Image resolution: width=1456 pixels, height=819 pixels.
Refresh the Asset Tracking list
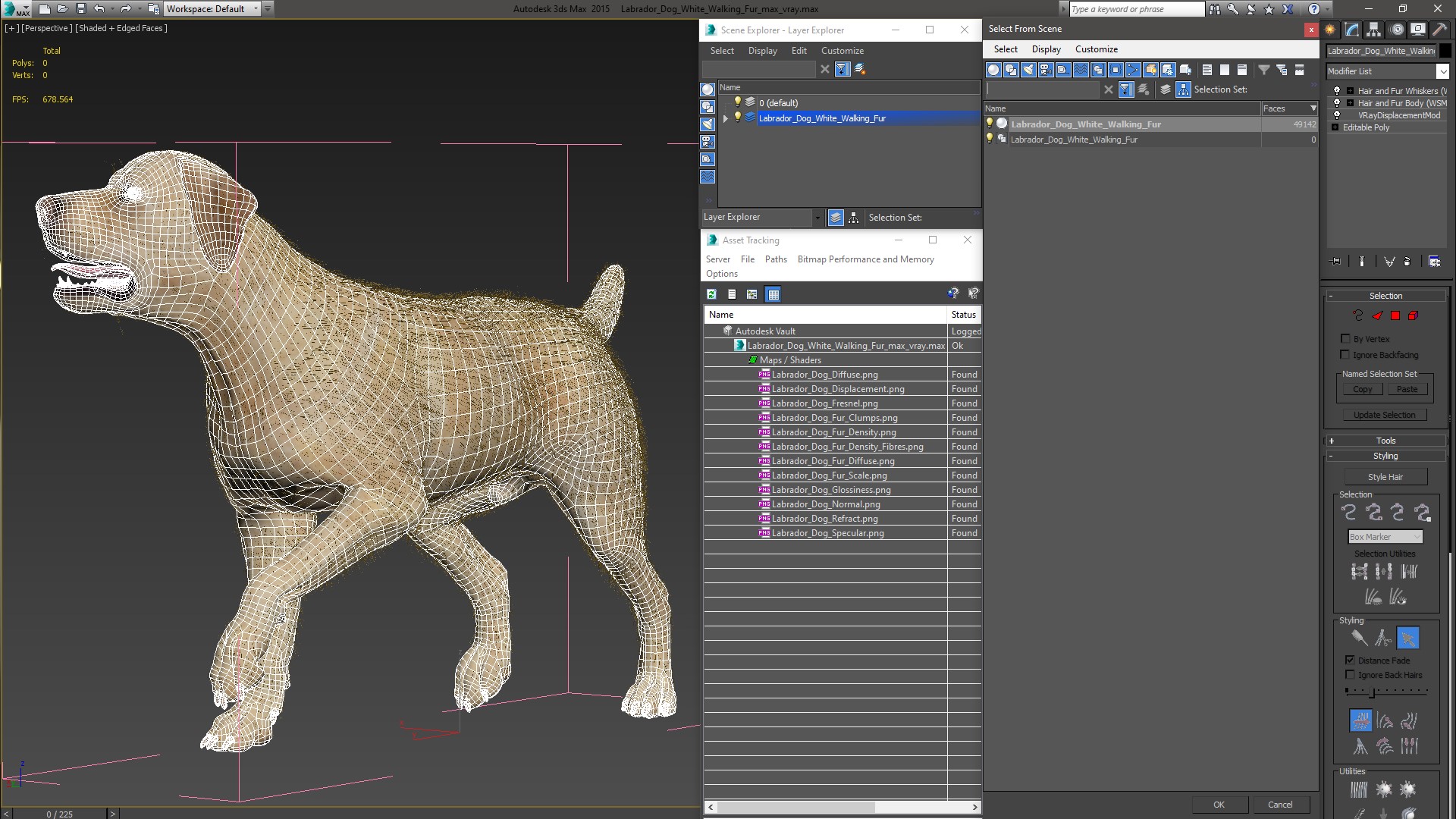pos(711,294)
